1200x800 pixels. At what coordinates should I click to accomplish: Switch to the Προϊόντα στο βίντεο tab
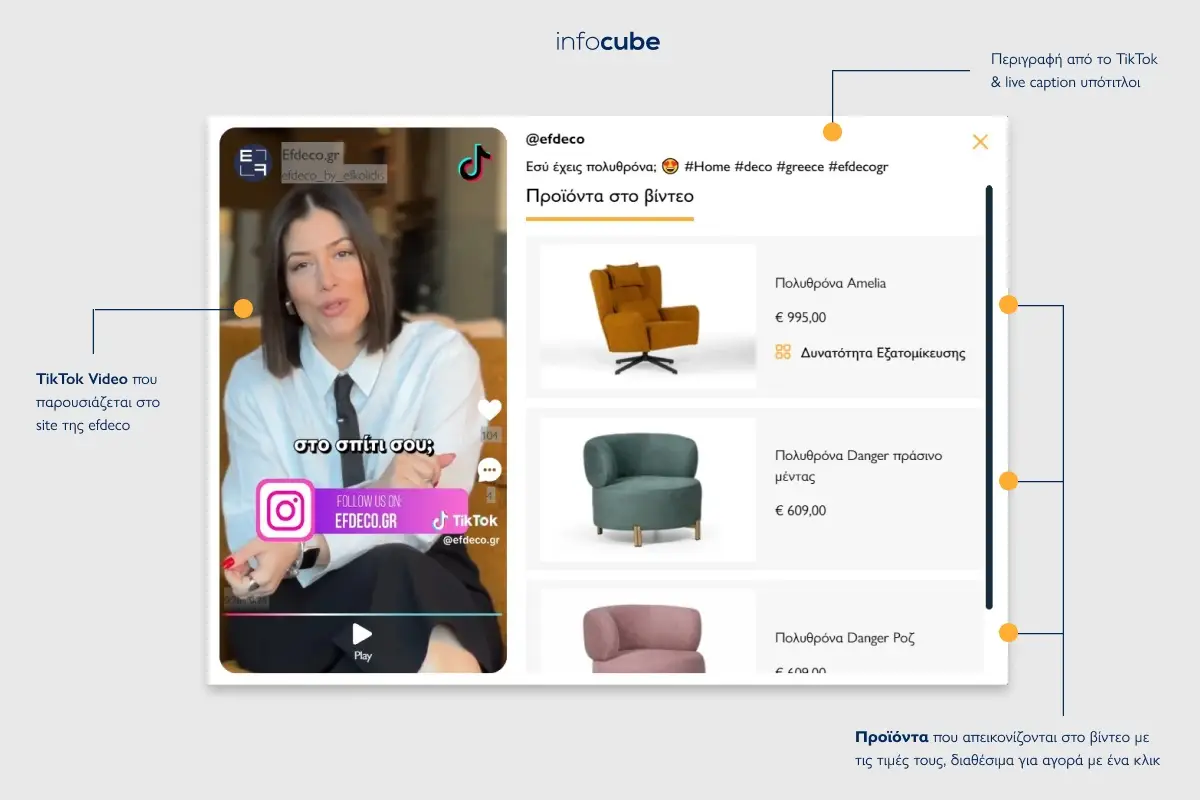[x=609, y=197]
